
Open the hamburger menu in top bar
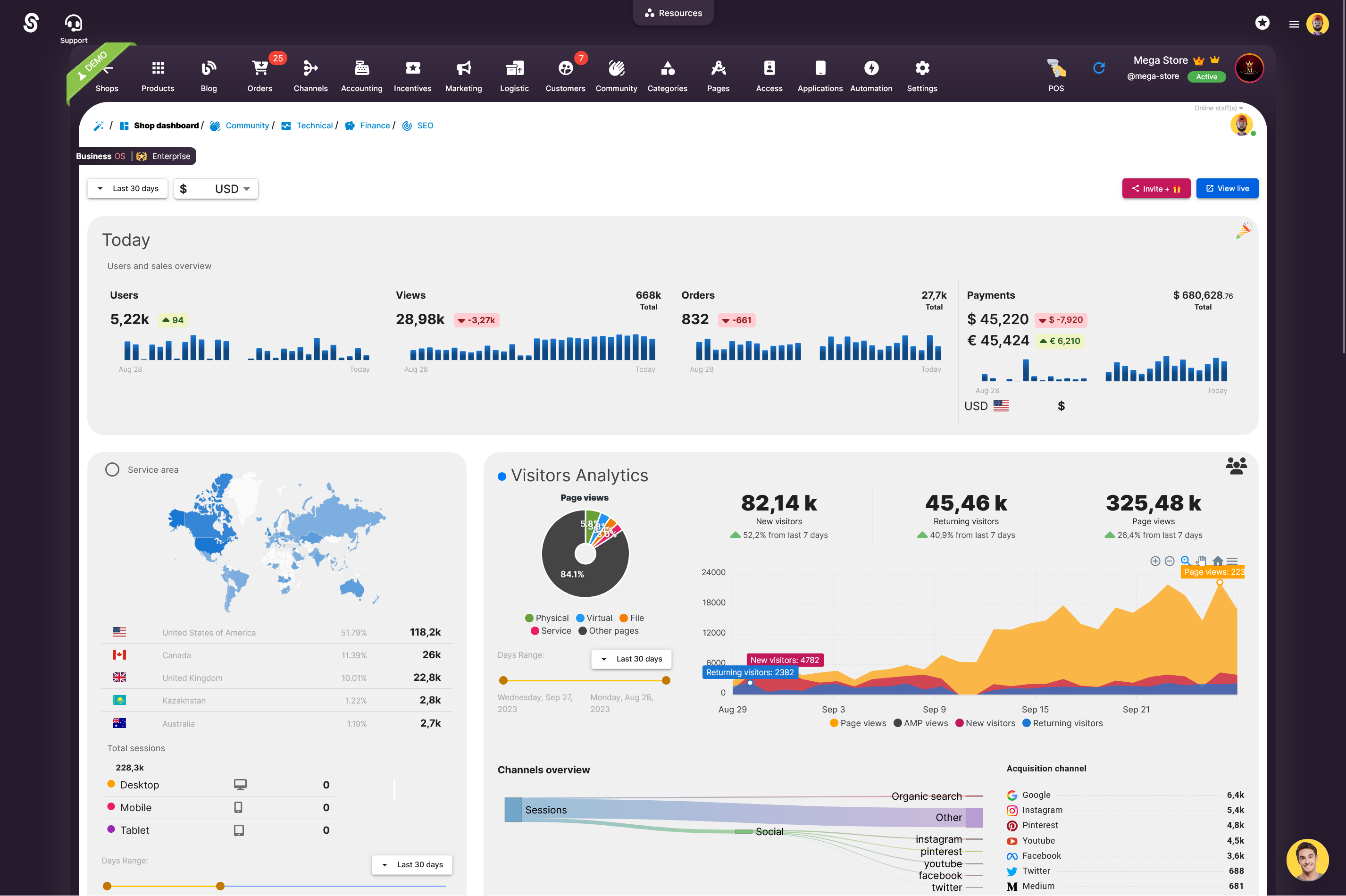point(1294,24)
